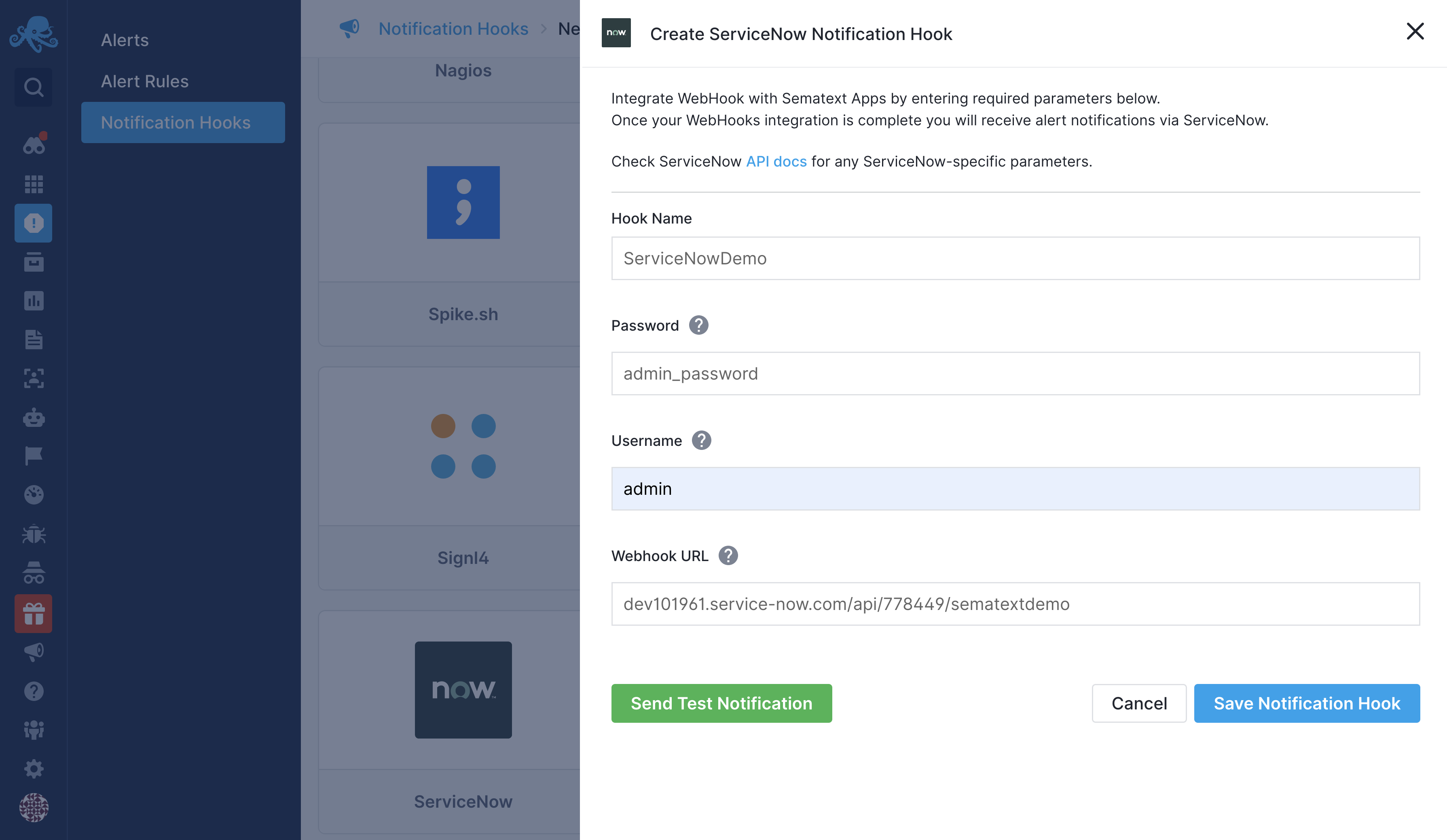The height and width of the screenshot is (840, 1447).
Task: Open the archive box icon
Action: point(34,262)
